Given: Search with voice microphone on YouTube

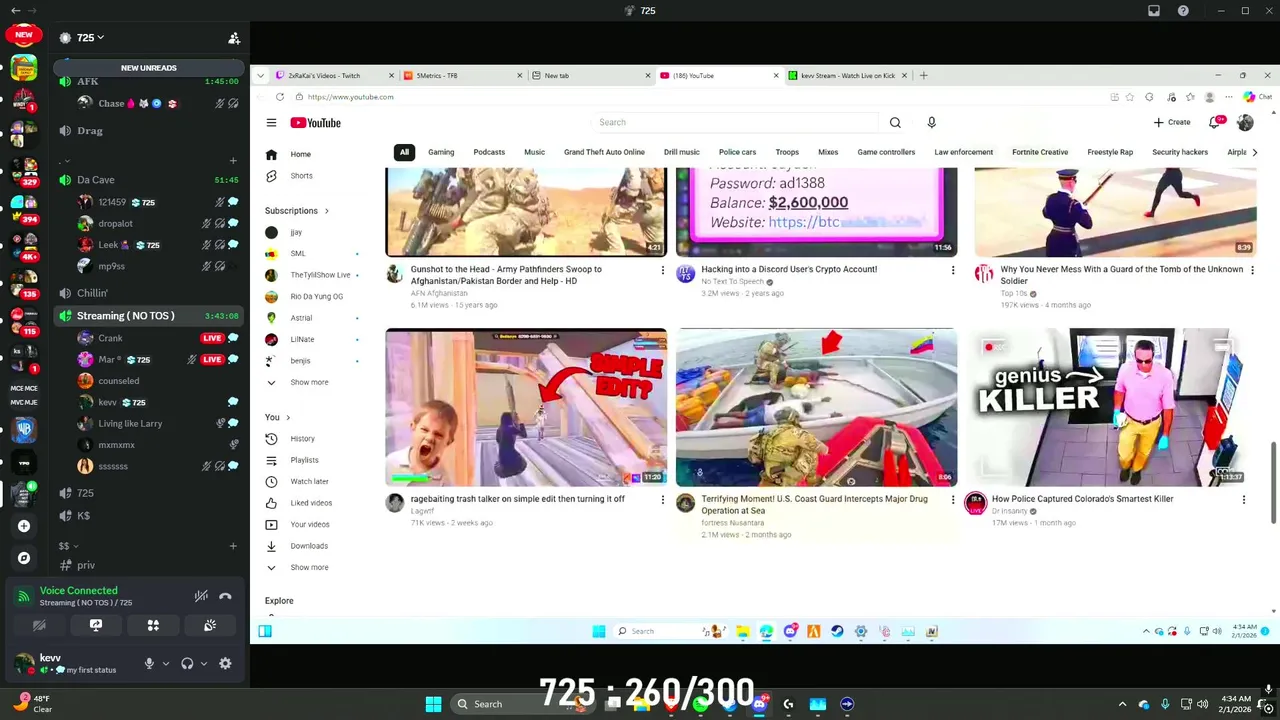Looking at the screenshot, I should (x=931, y=122).
